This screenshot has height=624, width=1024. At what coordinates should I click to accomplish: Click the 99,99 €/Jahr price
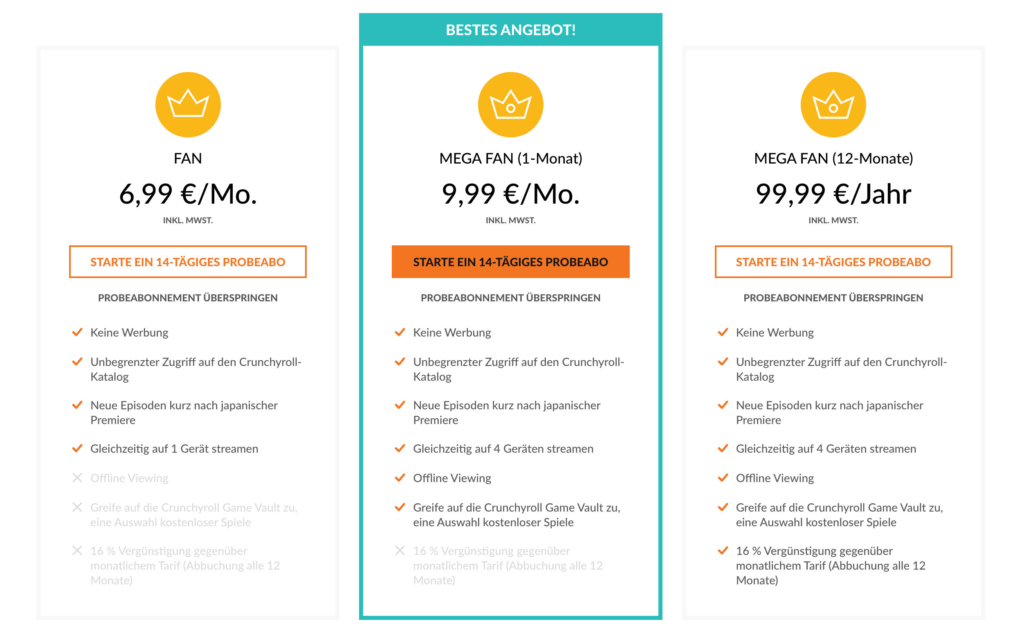(833, 194)
